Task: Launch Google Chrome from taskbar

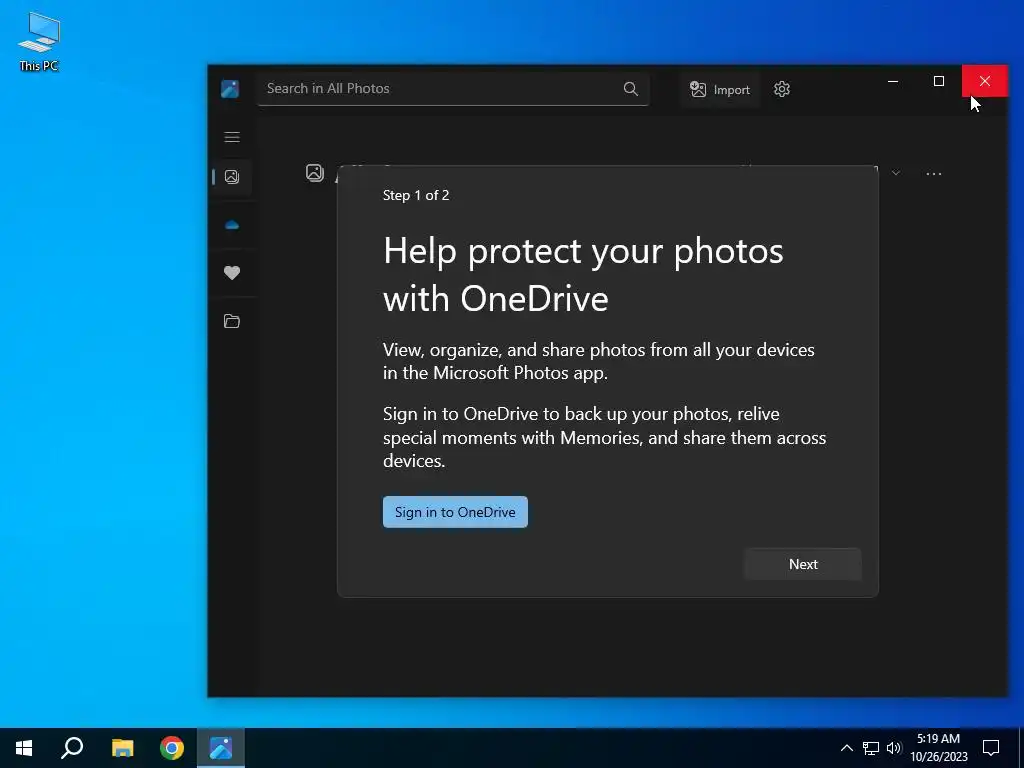Action: click(x=172, y=748)
